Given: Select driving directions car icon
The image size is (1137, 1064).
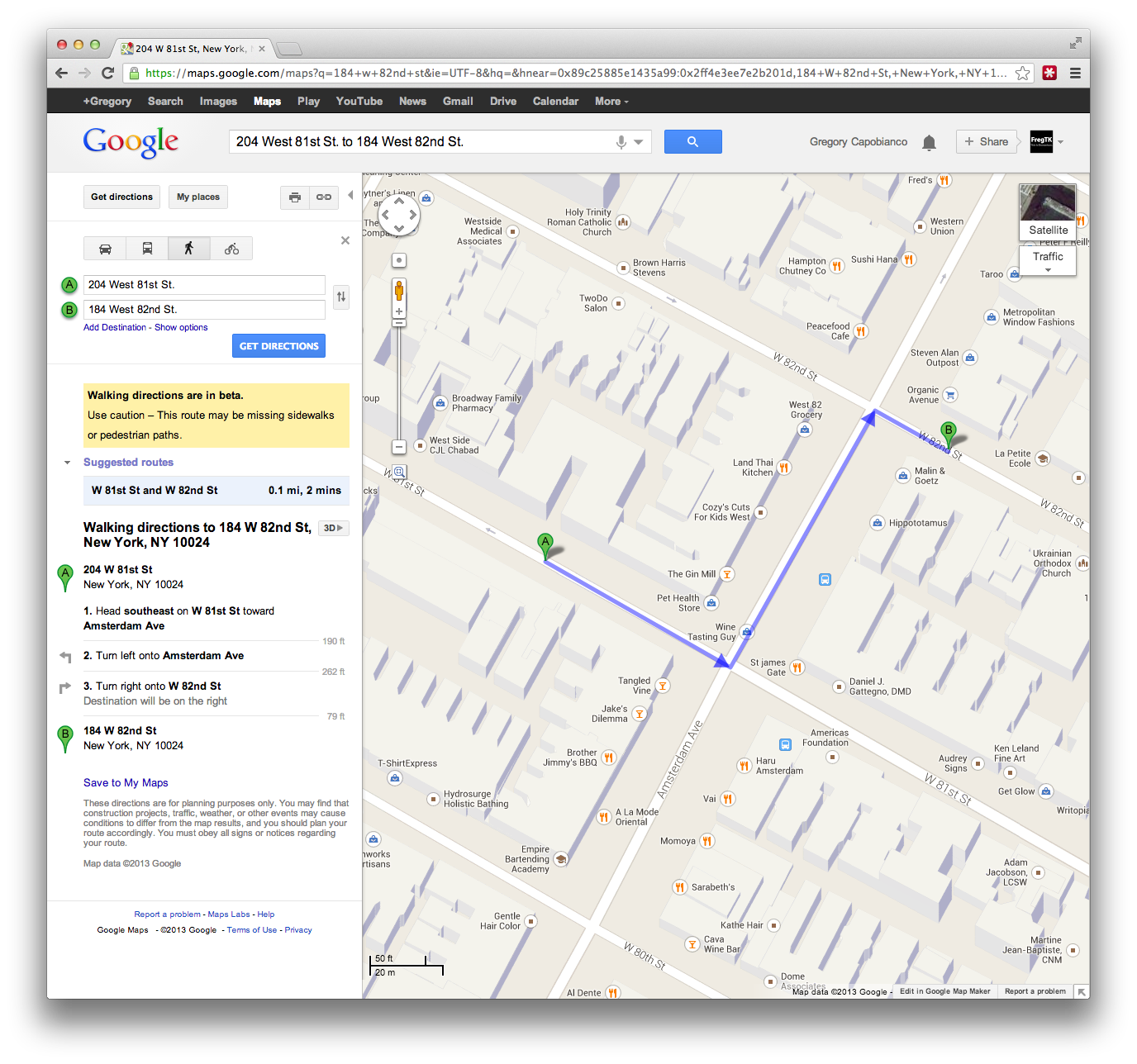Looking at the screenshot, I should tap(105, 249).
